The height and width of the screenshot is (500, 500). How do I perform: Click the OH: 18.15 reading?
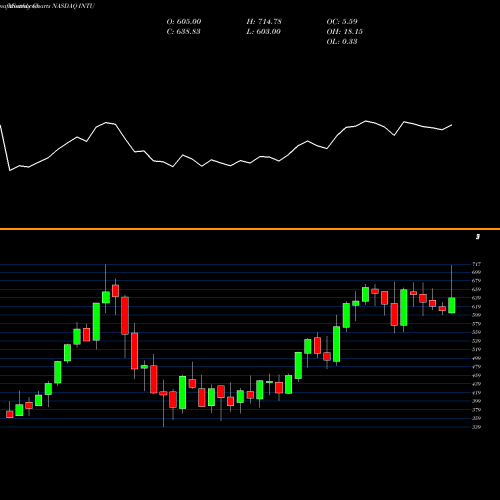pos(345,32)
